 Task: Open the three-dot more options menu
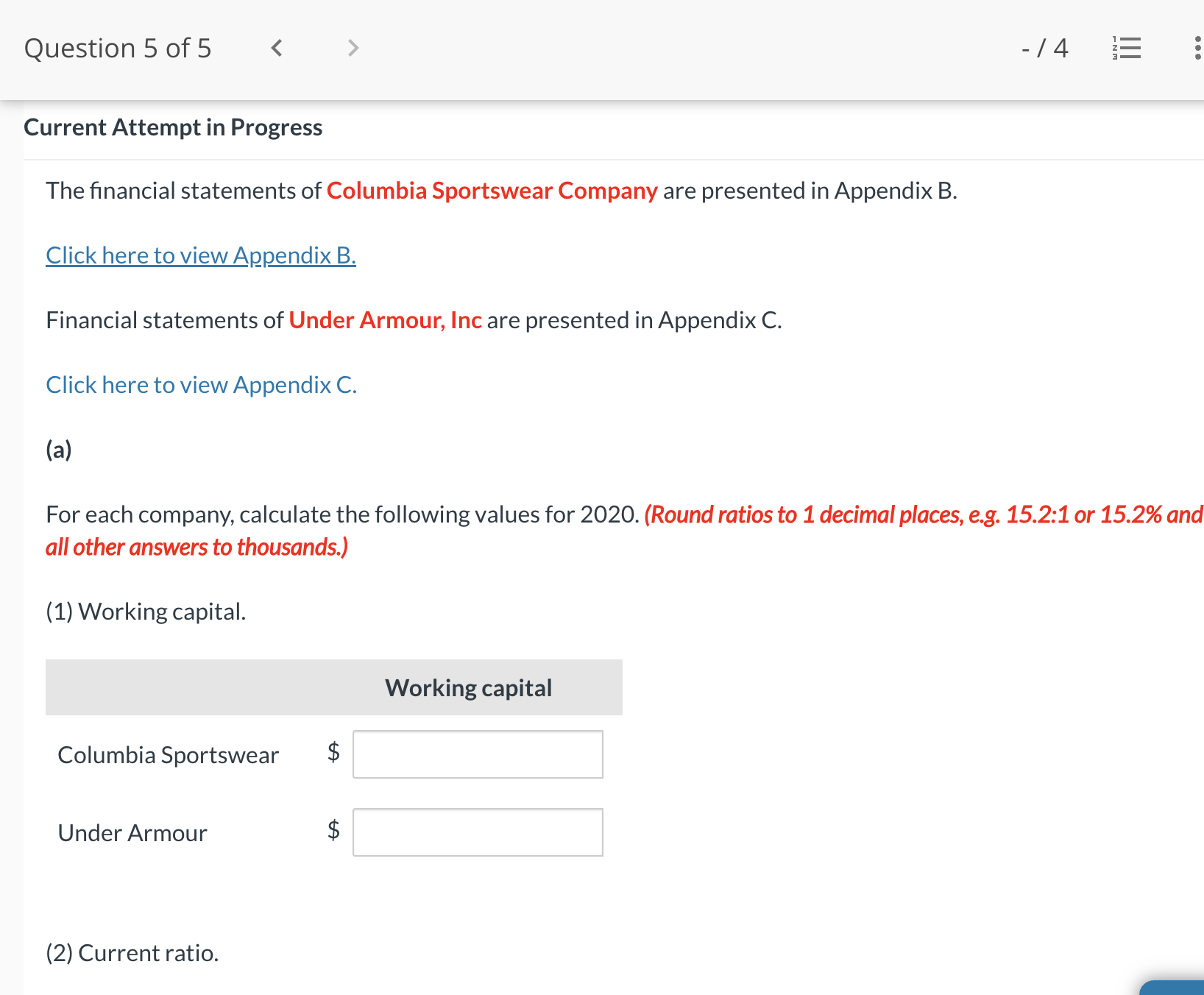[x=1197, y=49]
